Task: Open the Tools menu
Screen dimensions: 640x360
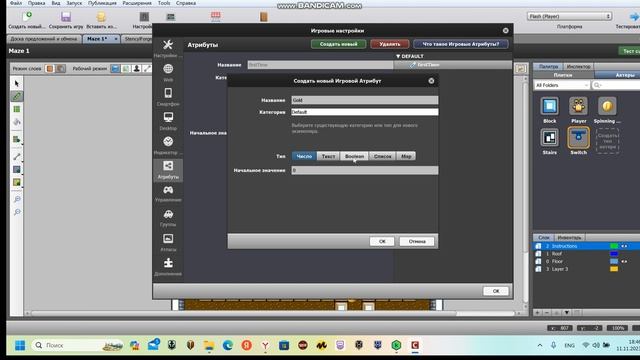Action: coord(164,3)
